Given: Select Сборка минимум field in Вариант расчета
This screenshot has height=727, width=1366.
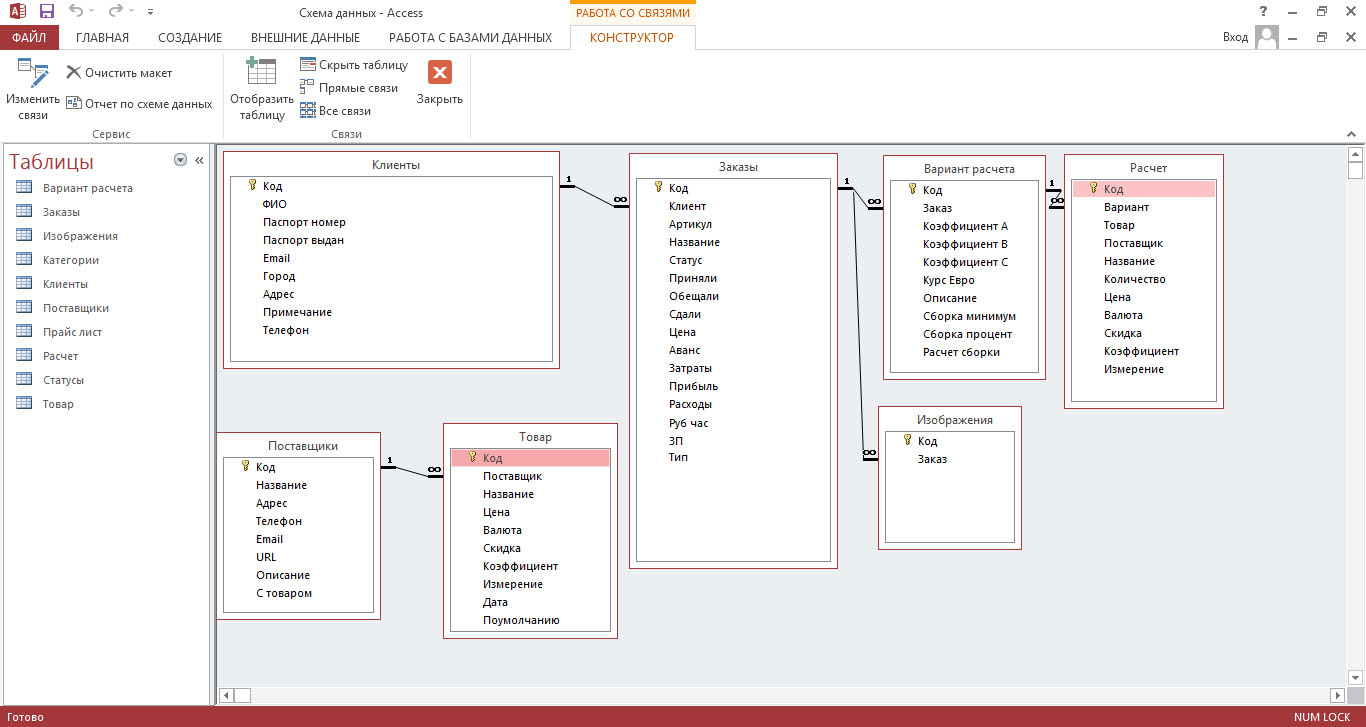Looking at the screenshot, I should [x=969, y=316].
